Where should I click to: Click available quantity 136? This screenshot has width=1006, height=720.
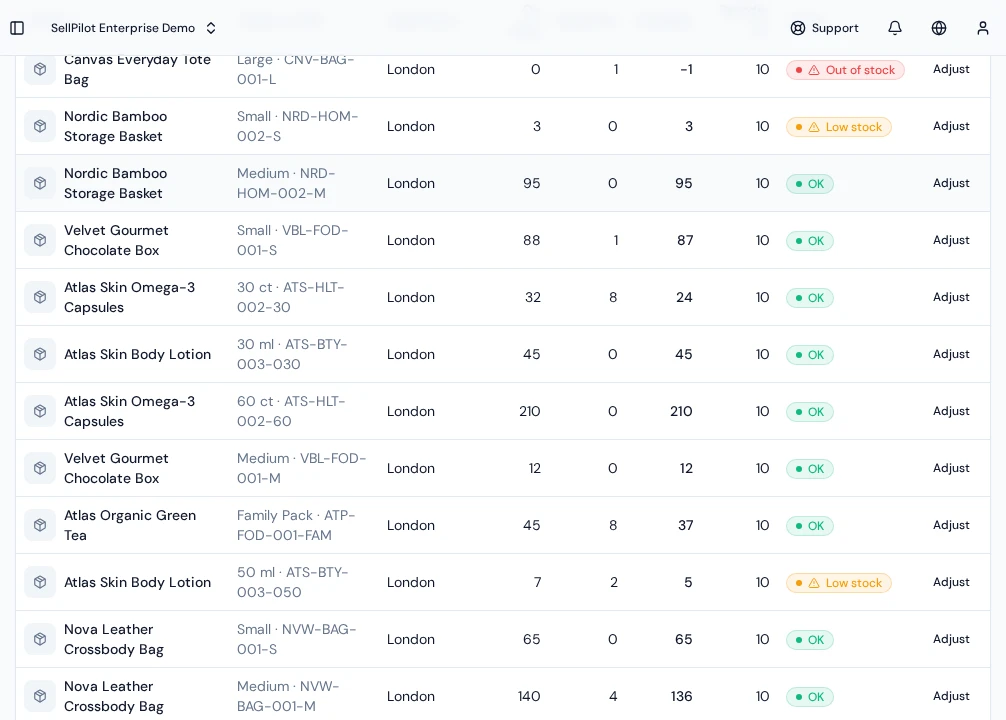tap(681, 696)
